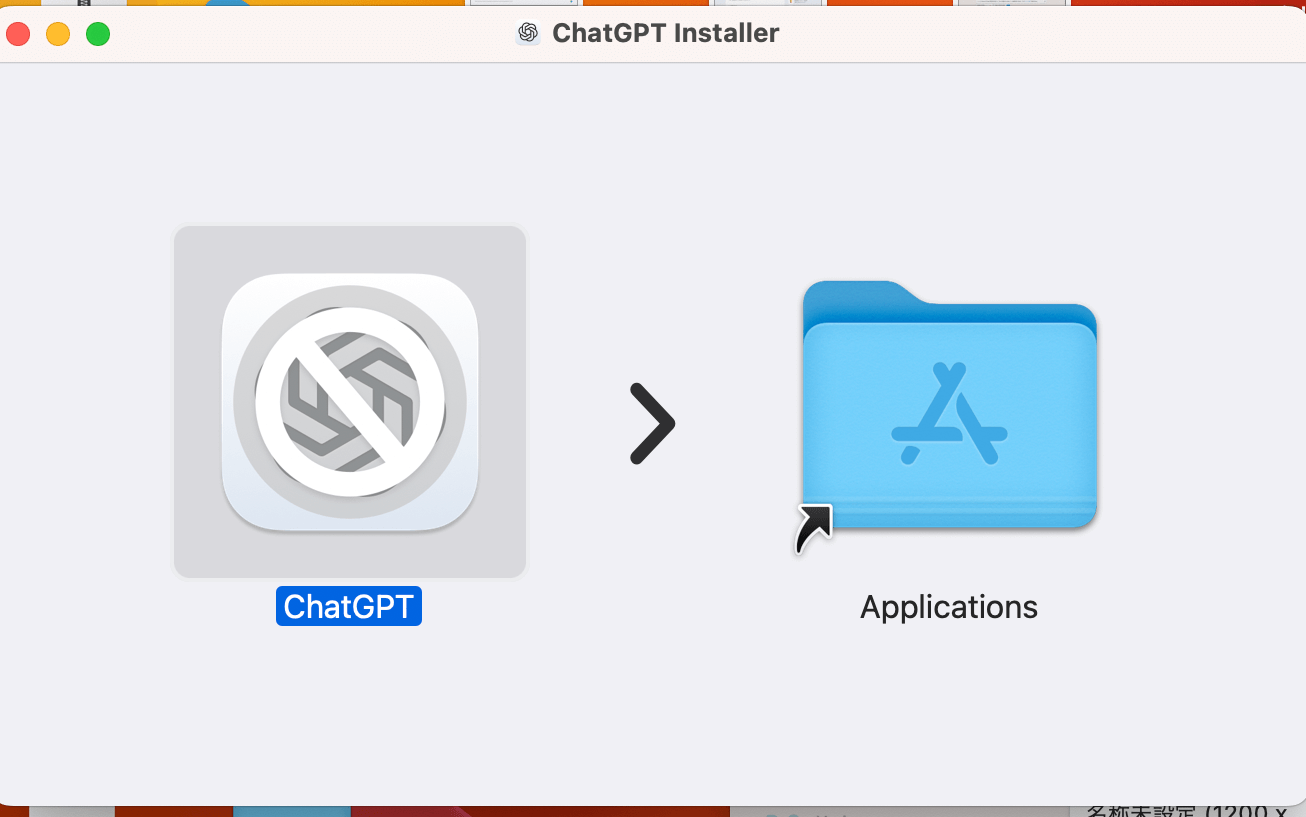This screenshot has width=1306, height=817.
Task: Click the alias arrow badge on Applications folder
Action: pos(812,529)
